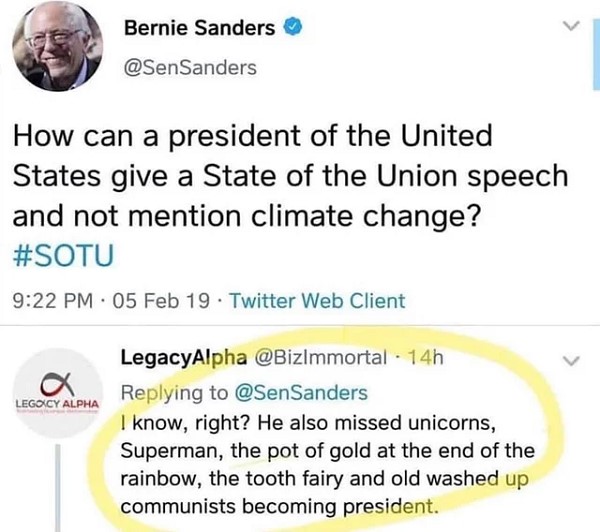Viewport: 600px width, 532px height.
Task: Click the 9:22 PM timestamp
Action: [x=51, y=301]
